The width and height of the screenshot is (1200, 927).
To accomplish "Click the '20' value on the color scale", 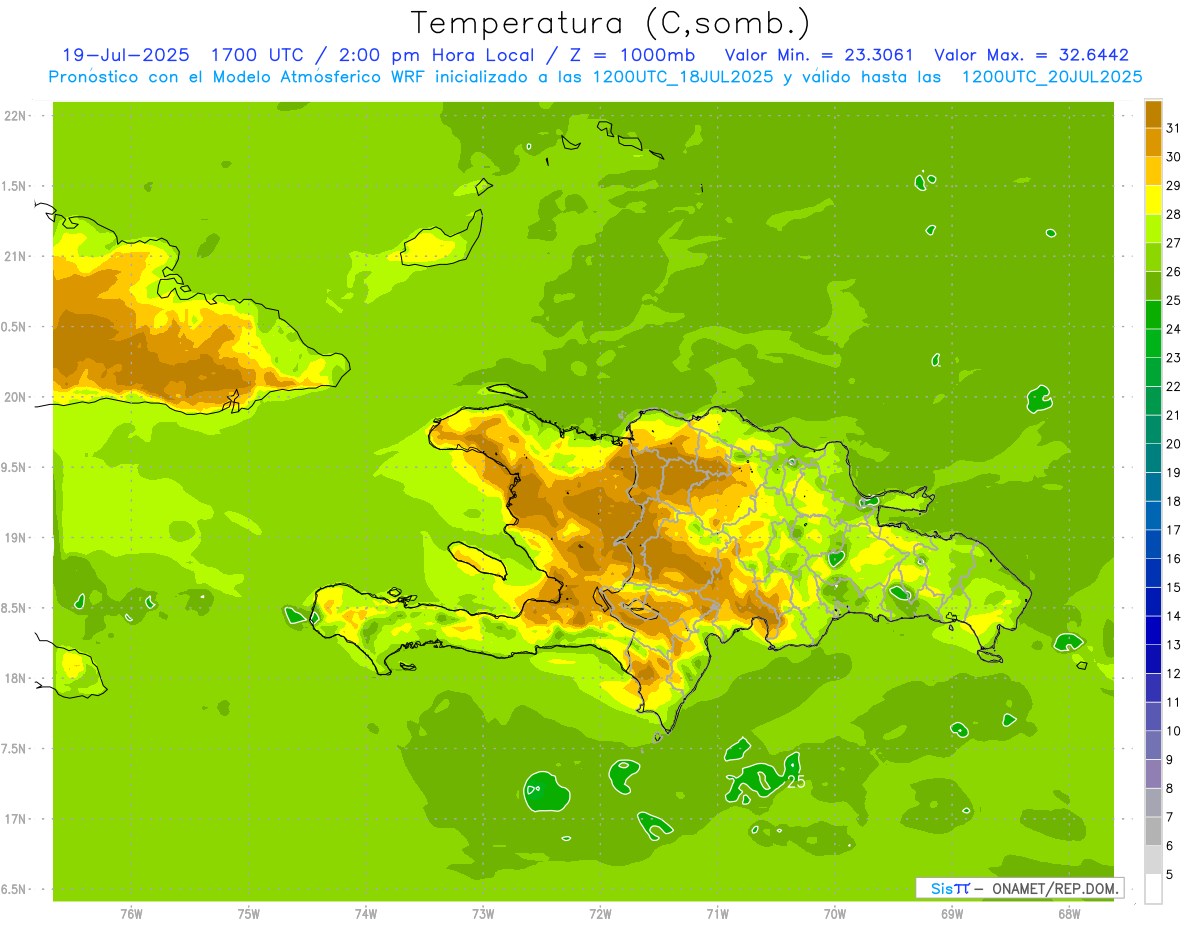I will pyautogui.click(x=1174, y=444).
